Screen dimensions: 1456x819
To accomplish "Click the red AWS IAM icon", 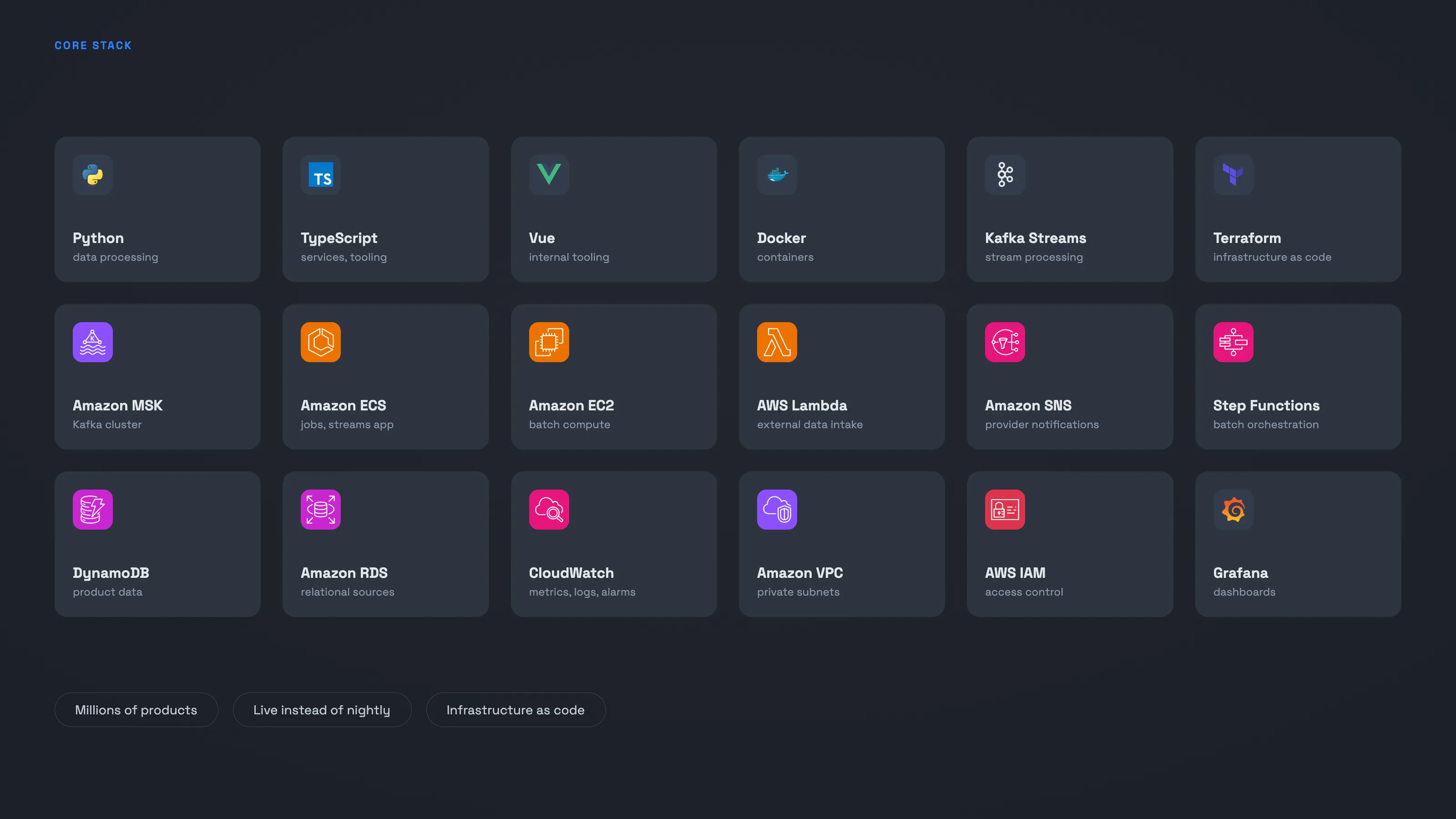I will [1005, 509].
